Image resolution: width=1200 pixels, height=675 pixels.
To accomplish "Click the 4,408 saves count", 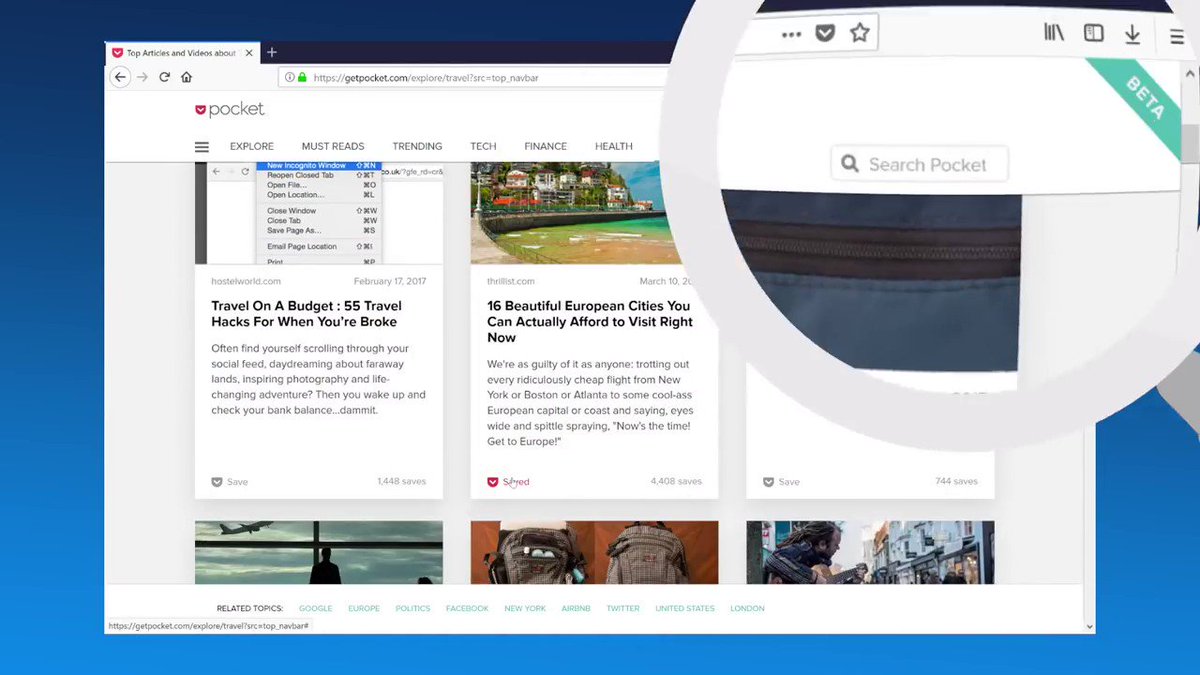I will click(x=676, y=482).
